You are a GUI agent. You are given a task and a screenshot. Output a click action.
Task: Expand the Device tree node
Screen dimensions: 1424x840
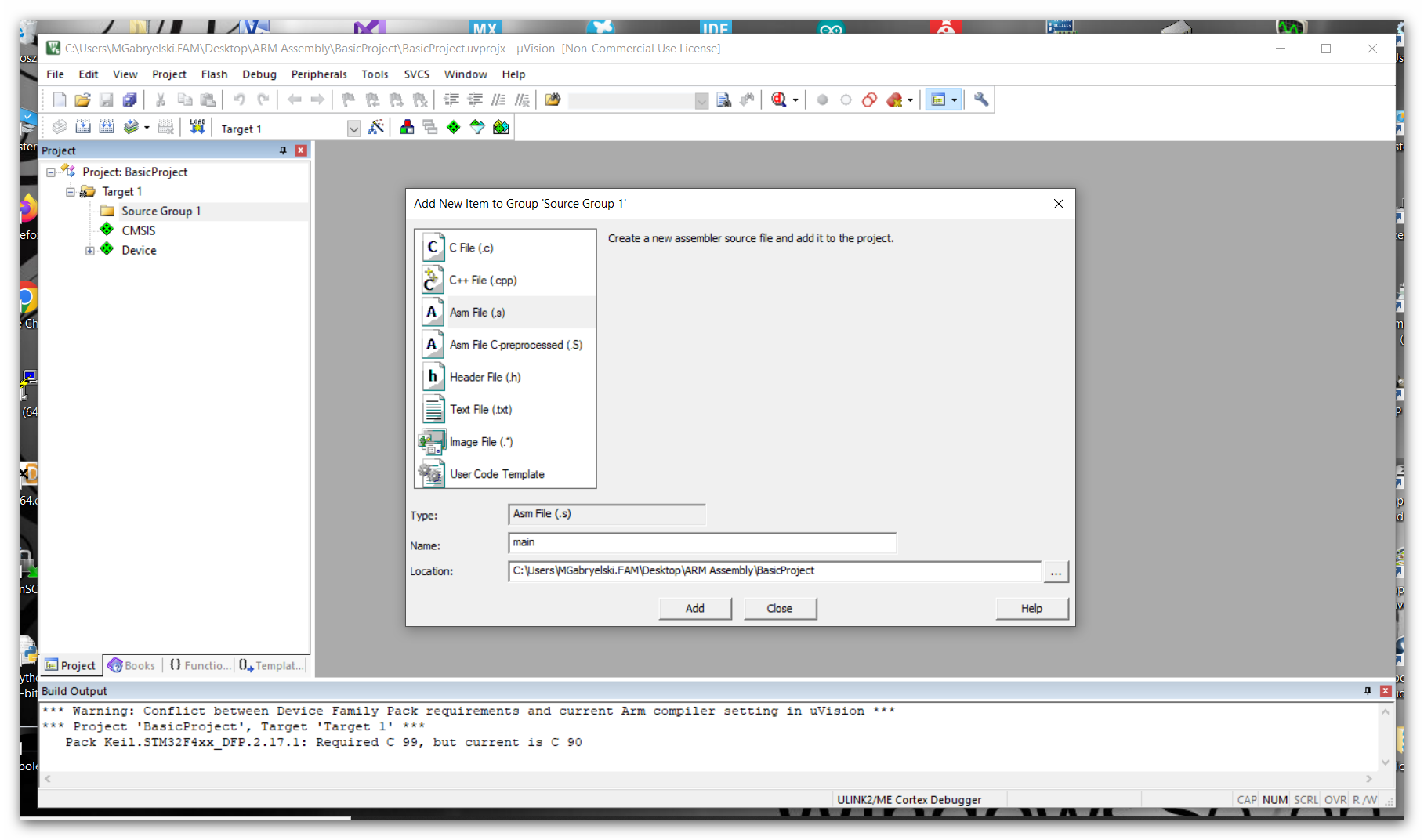pos(90,251)
